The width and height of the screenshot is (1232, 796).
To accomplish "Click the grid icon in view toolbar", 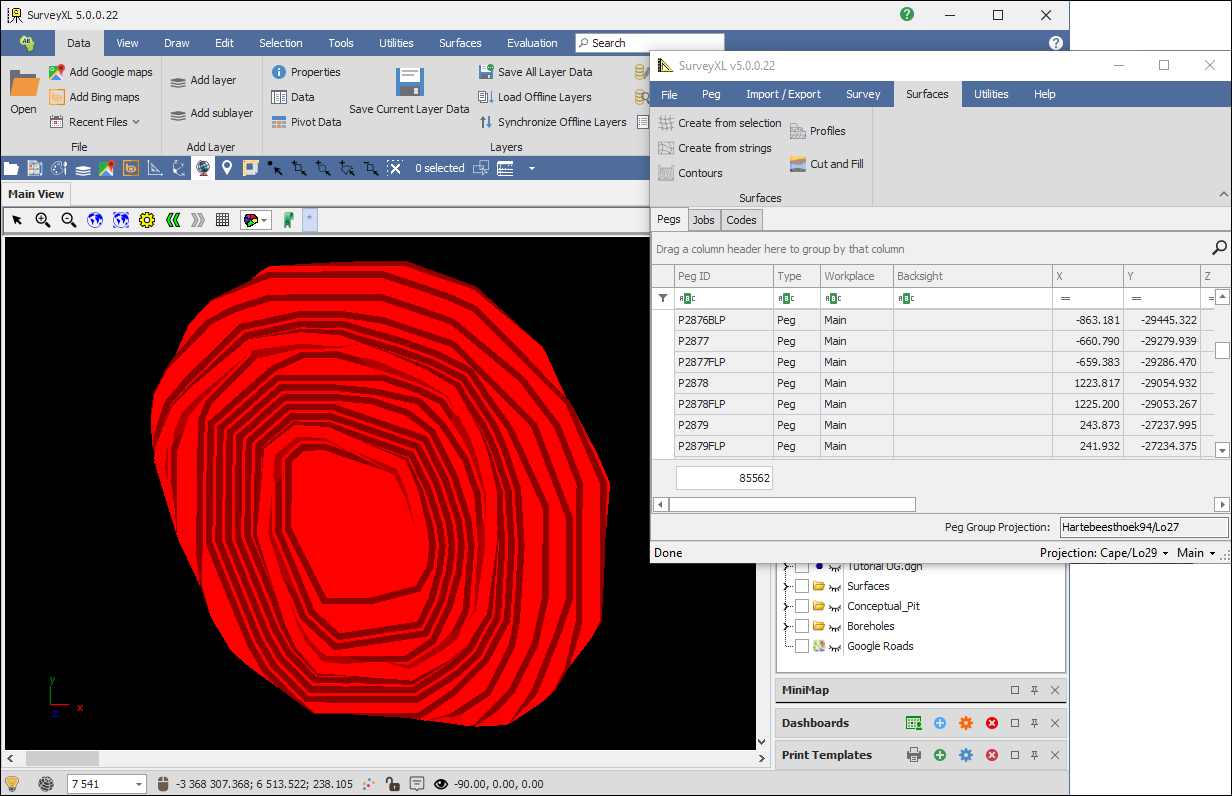I will coord(223,220).
